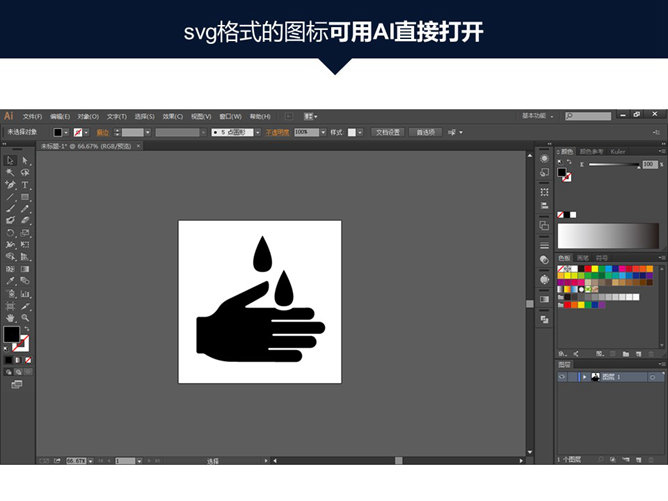This screenshot has height=501, width=668.
Task: Select the Selection arrow tool
Action: [10, 160]
